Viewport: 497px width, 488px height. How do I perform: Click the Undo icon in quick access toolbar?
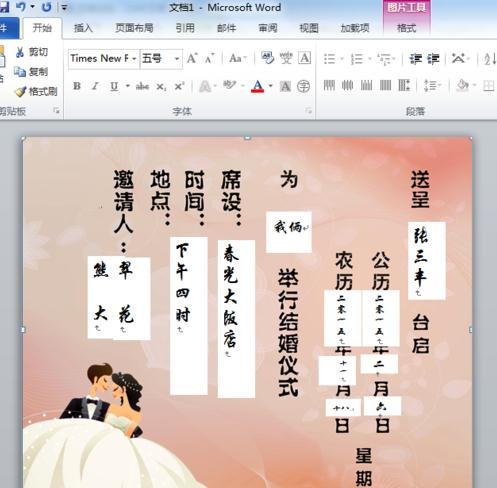[21, 6]
